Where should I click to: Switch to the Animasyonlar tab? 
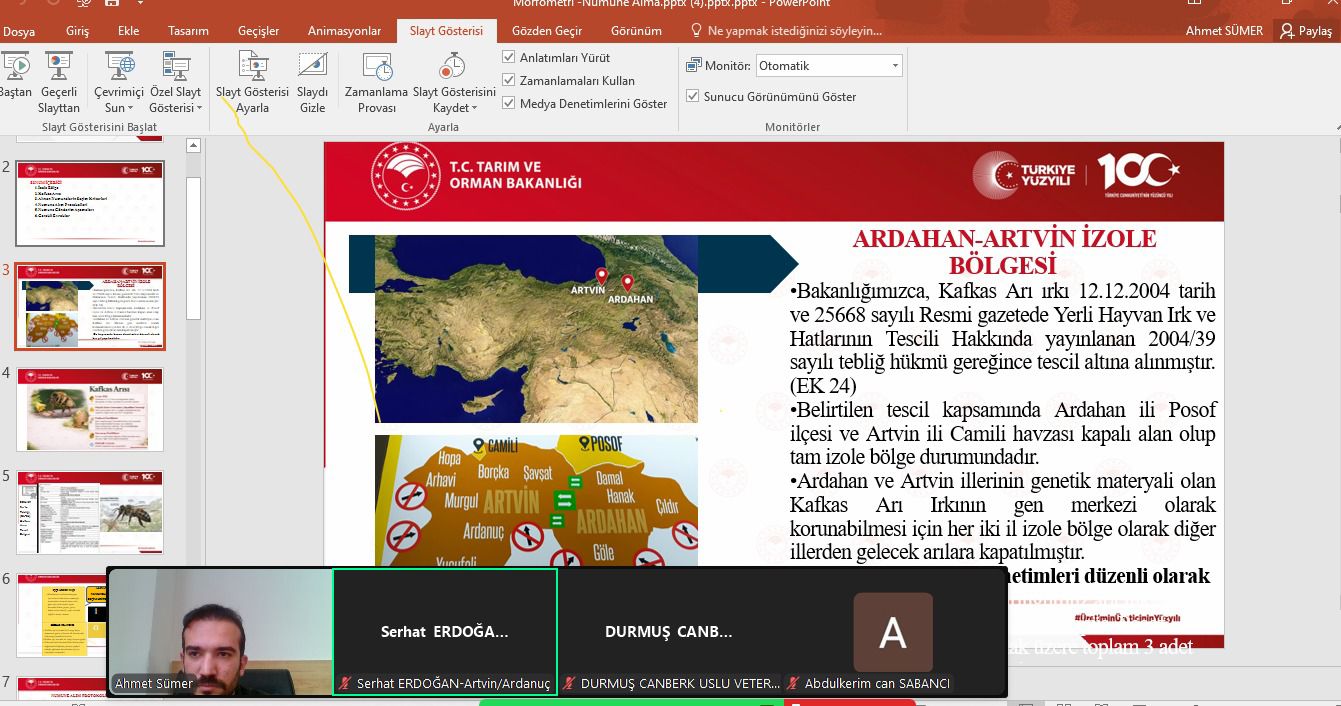(344, 31)
